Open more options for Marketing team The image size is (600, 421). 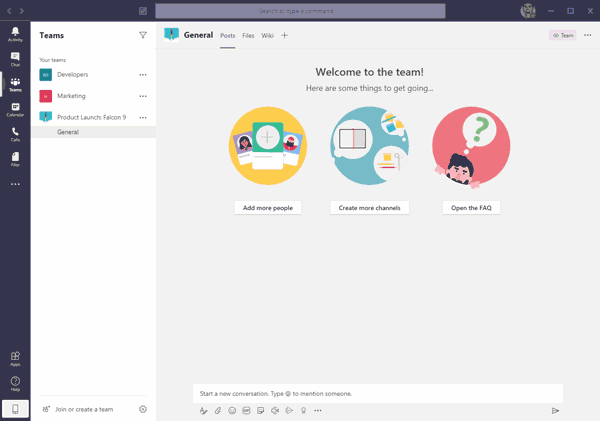point(143,96)
